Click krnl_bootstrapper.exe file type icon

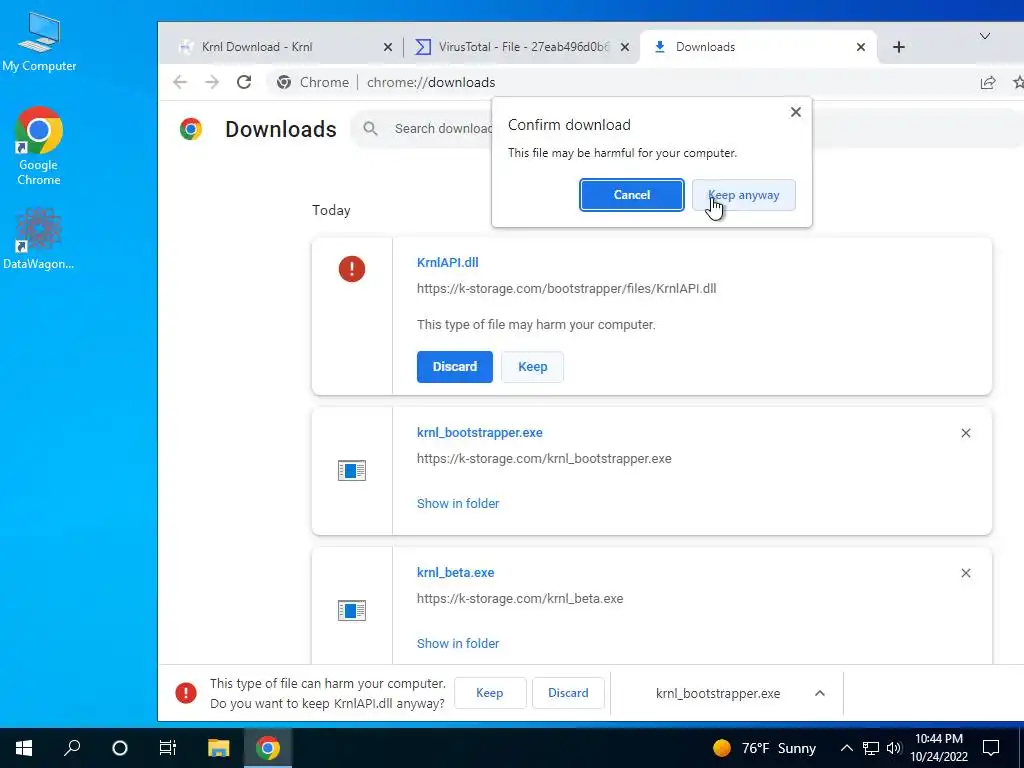pos(351,470)
